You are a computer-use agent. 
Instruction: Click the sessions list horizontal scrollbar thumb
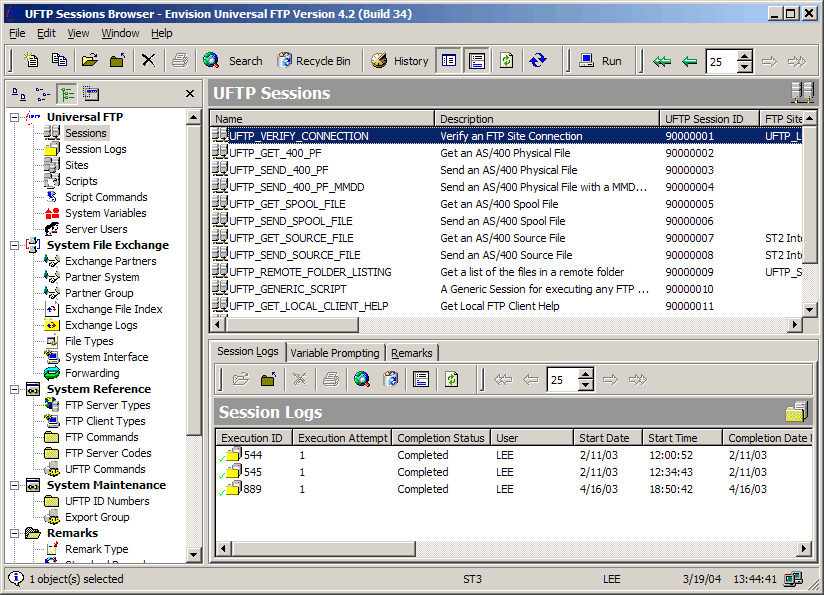click(x=292, y=325)
